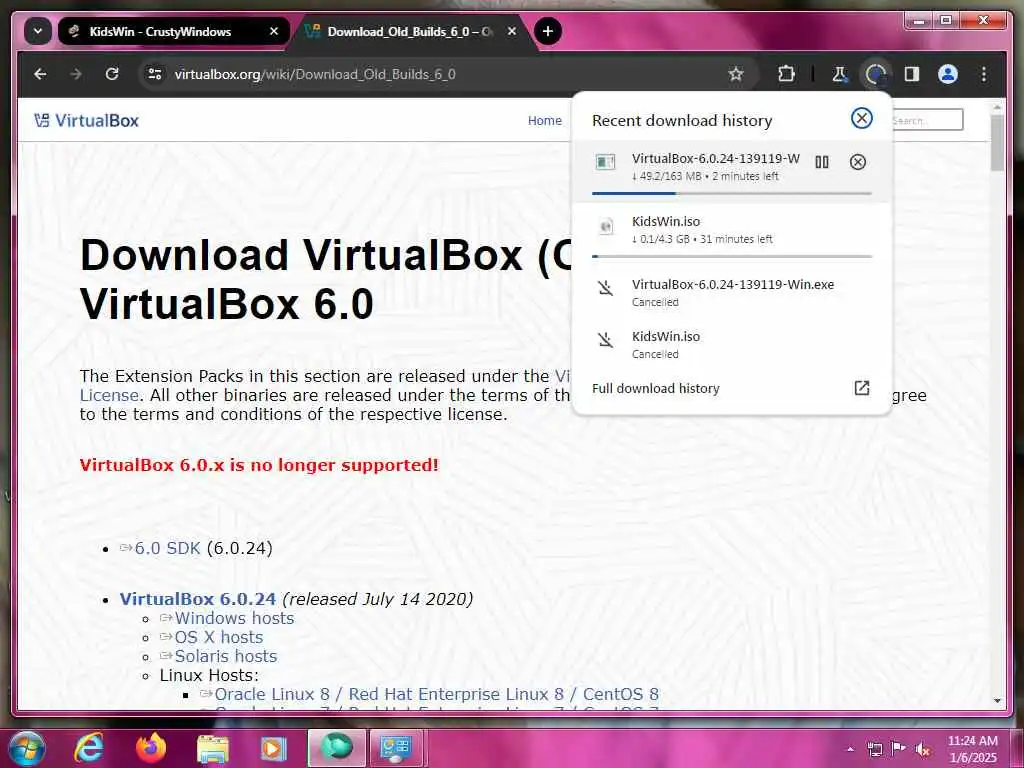Open Windows Media Player on taskbar

(x=274, y=748)
